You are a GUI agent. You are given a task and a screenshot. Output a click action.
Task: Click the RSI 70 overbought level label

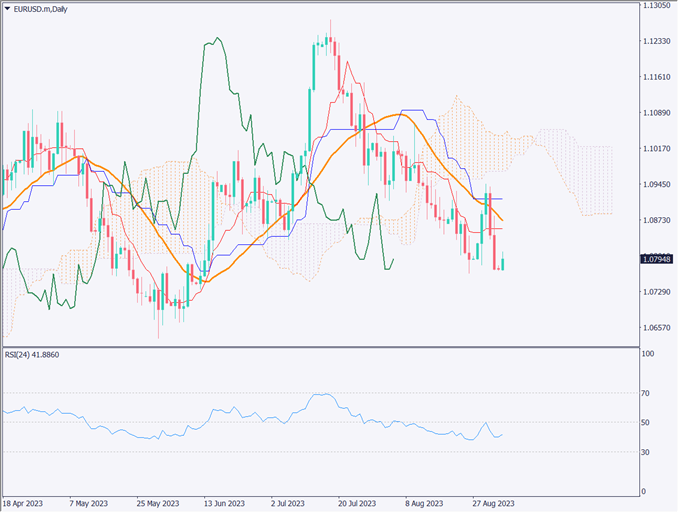tap(647, 394)
